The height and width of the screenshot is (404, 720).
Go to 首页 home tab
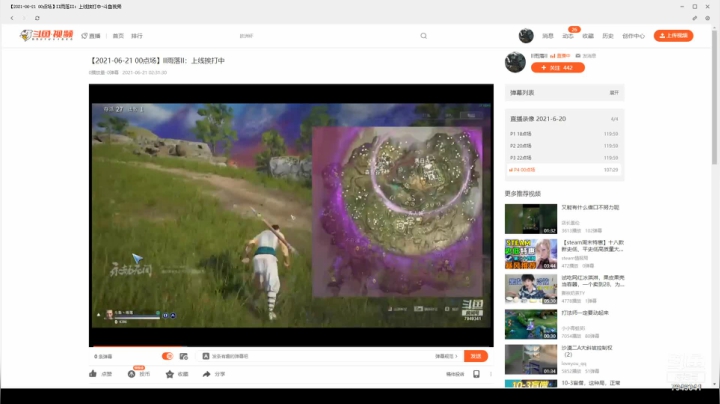(x=118, y=36)
